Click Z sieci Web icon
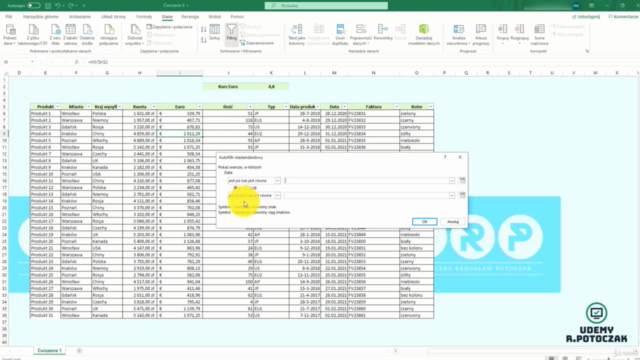 55,35
